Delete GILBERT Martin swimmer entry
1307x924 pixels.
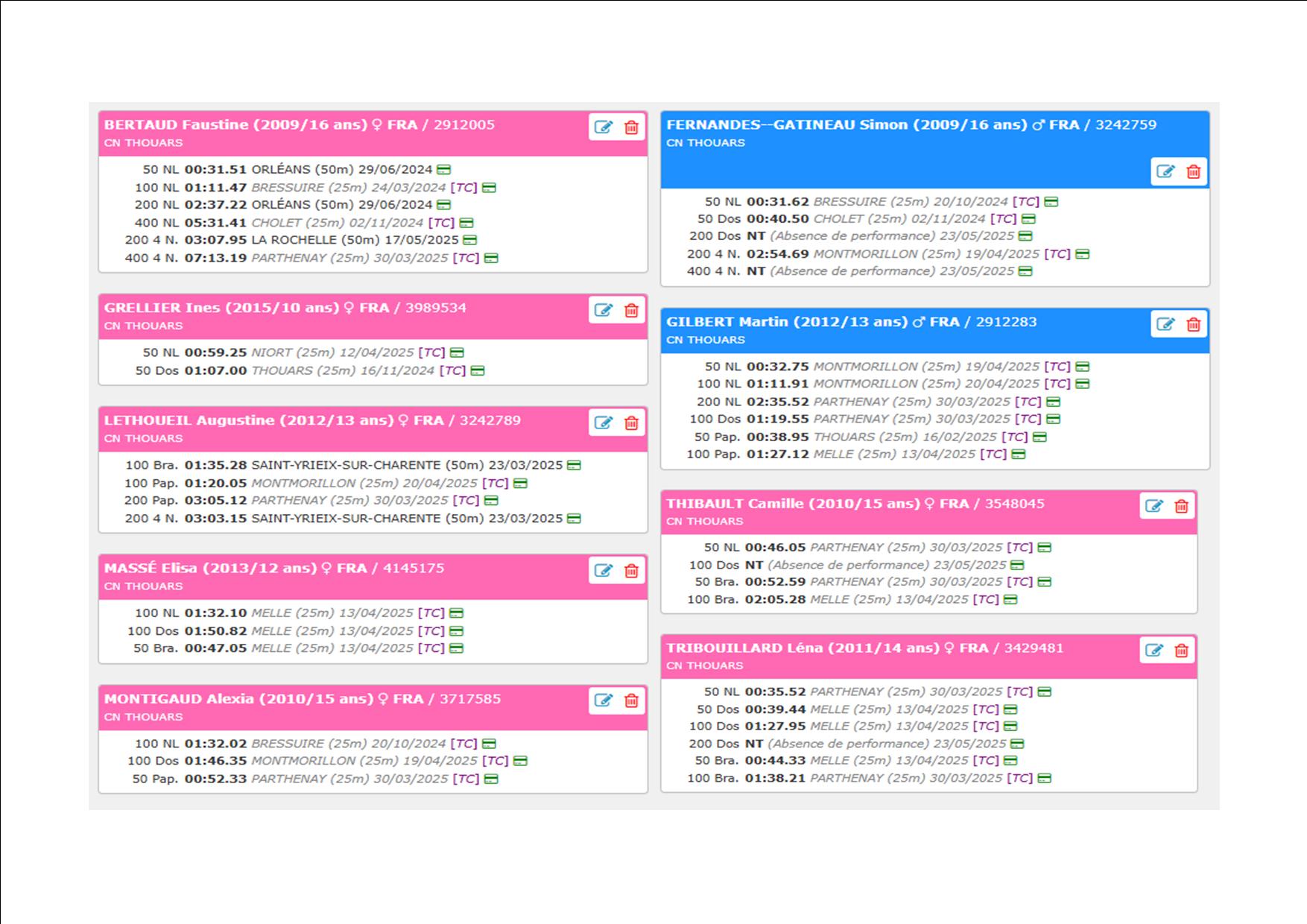[1193, 324]
